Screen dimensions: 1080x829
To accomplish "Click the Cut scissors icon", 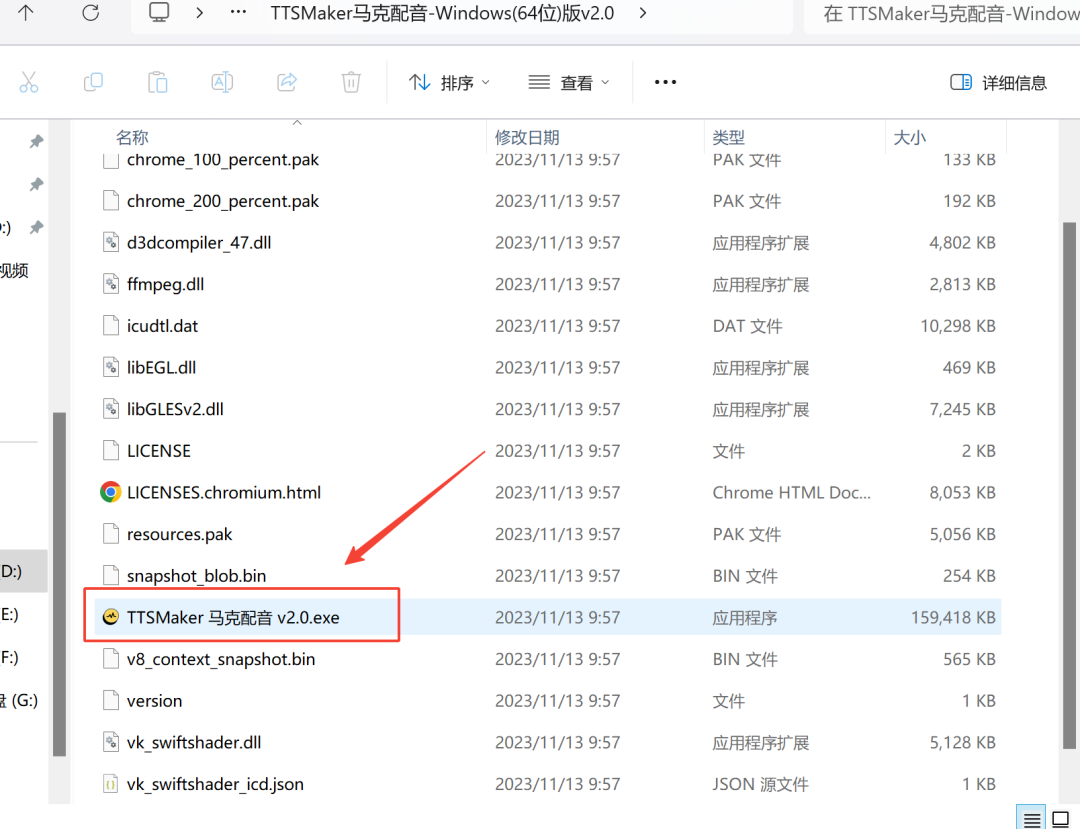I will coord(29,83).
